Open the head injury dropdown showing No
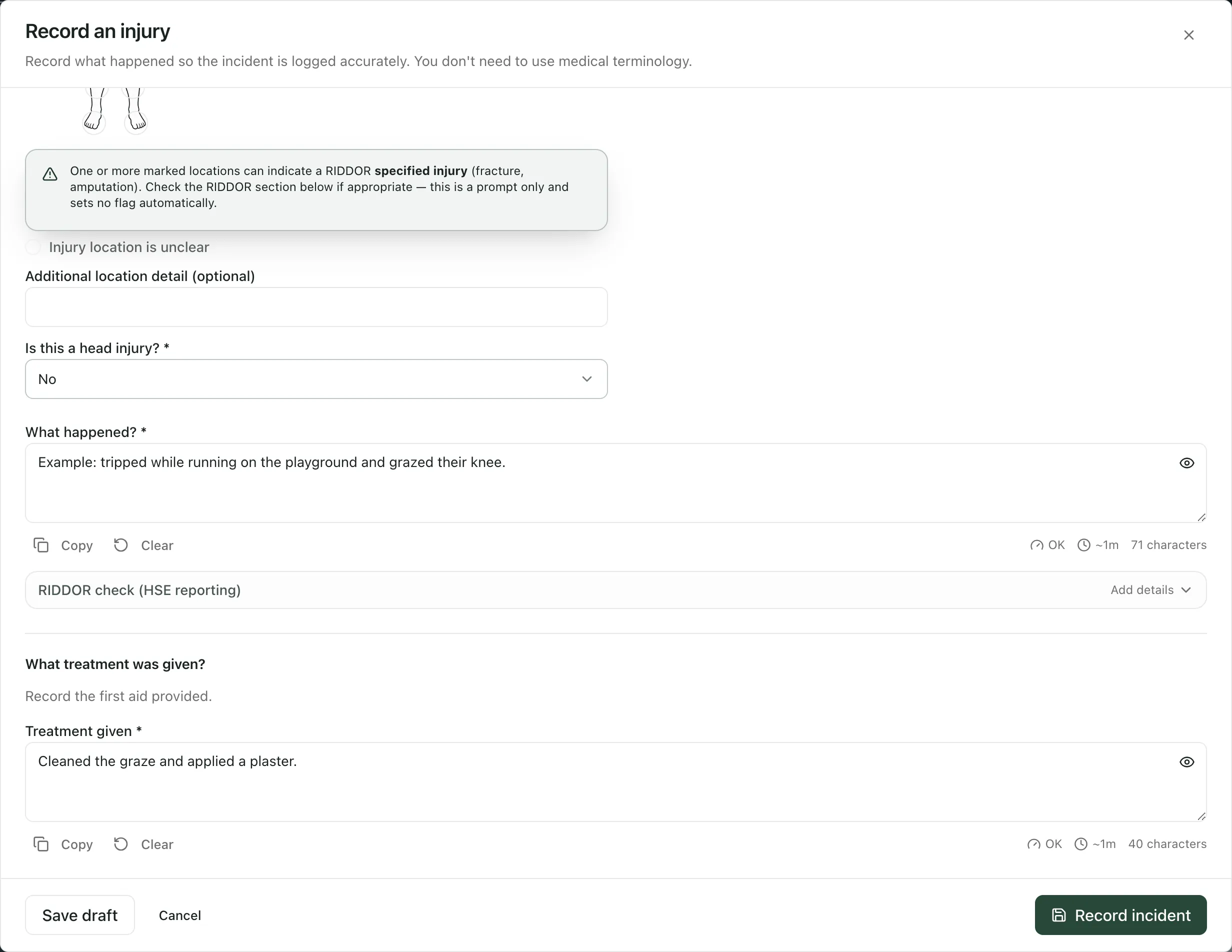1232x952 pixels. [x=316, y=379]
